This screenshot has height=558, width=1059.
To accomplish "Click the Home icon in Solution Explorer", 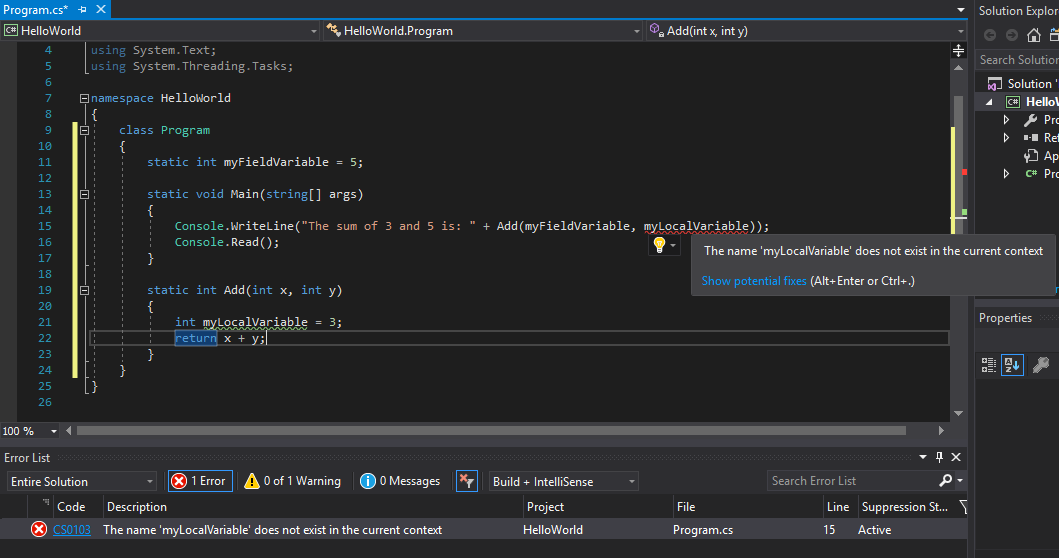I will pos(1032,36).
